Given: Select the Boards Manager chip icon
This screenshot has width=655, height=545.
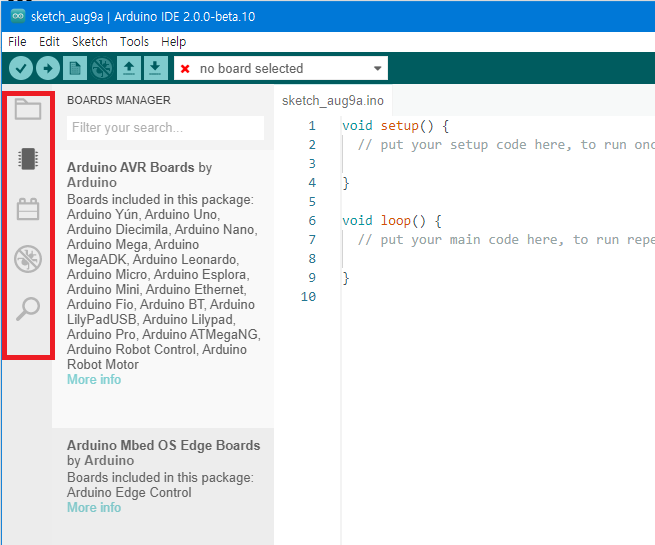Looking at the screenshot, I should (x=28, y=159).
